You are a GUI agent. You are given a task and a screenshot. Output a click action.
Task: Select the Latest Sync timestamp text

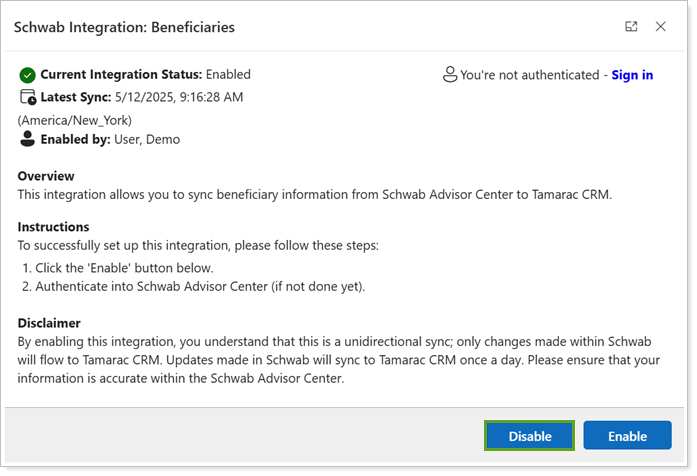tap(186, 97)
